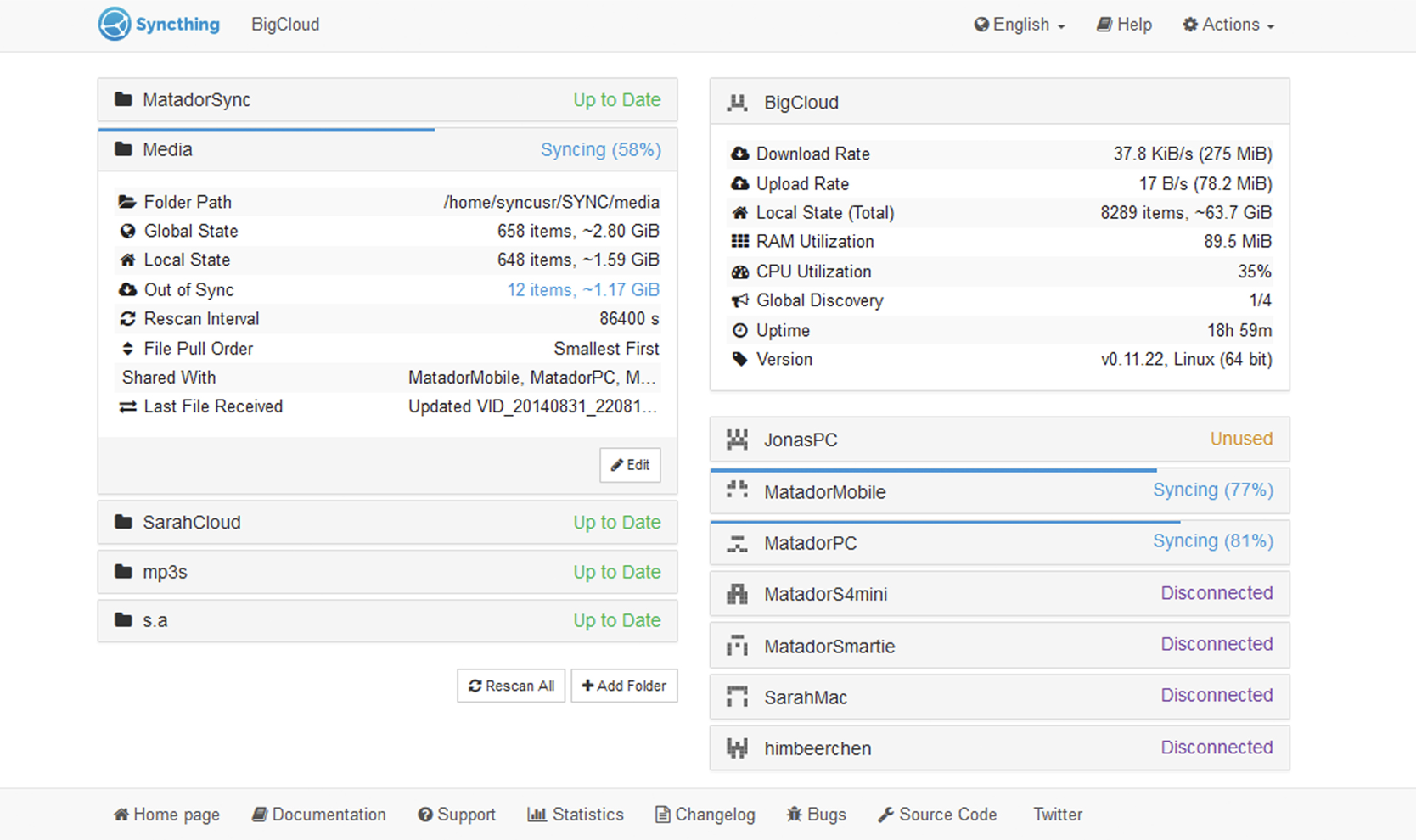Click the Rescan All button

pos(510,686)
